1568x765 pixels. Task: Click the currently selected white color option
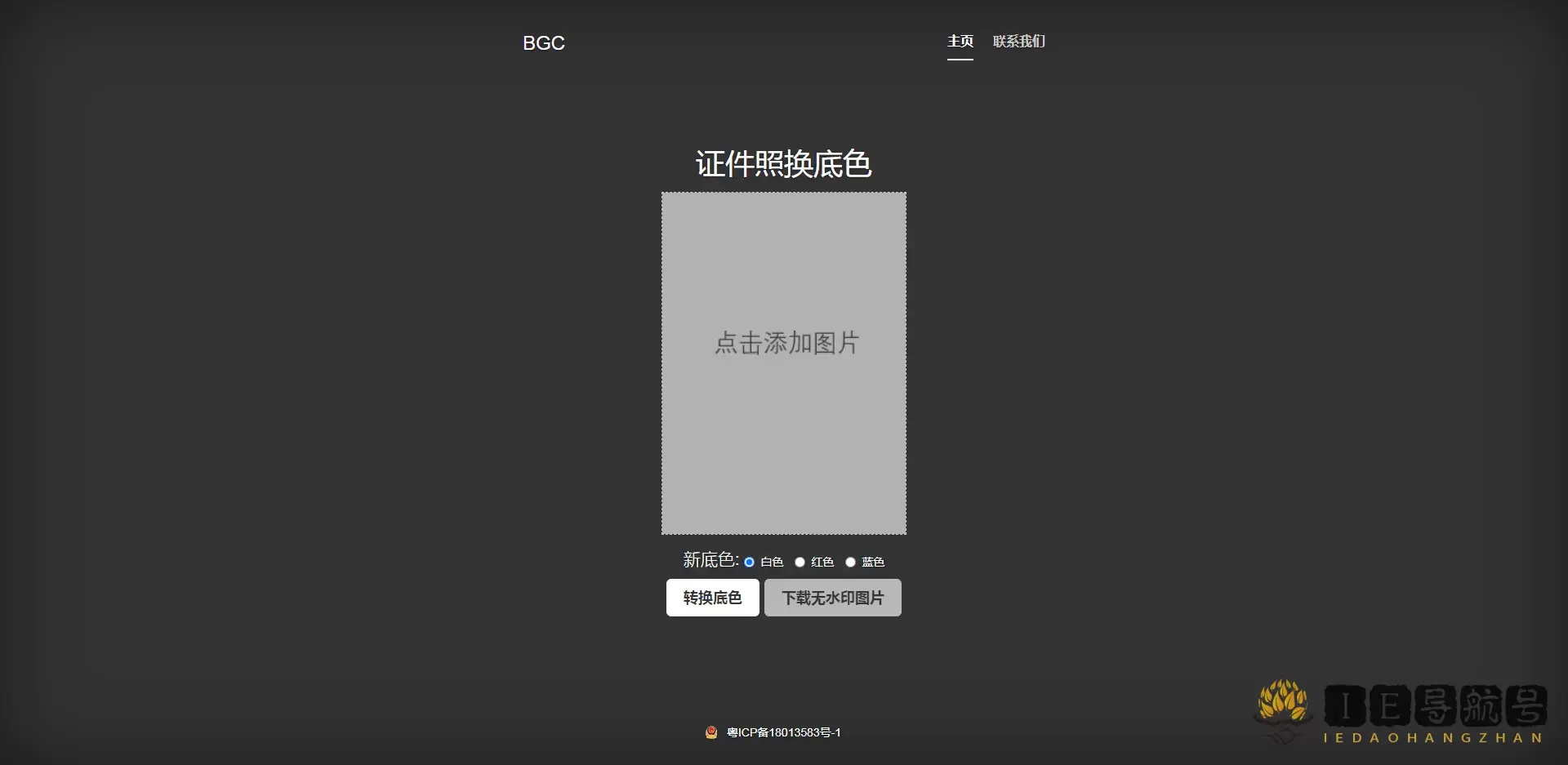tap(749, 563)
